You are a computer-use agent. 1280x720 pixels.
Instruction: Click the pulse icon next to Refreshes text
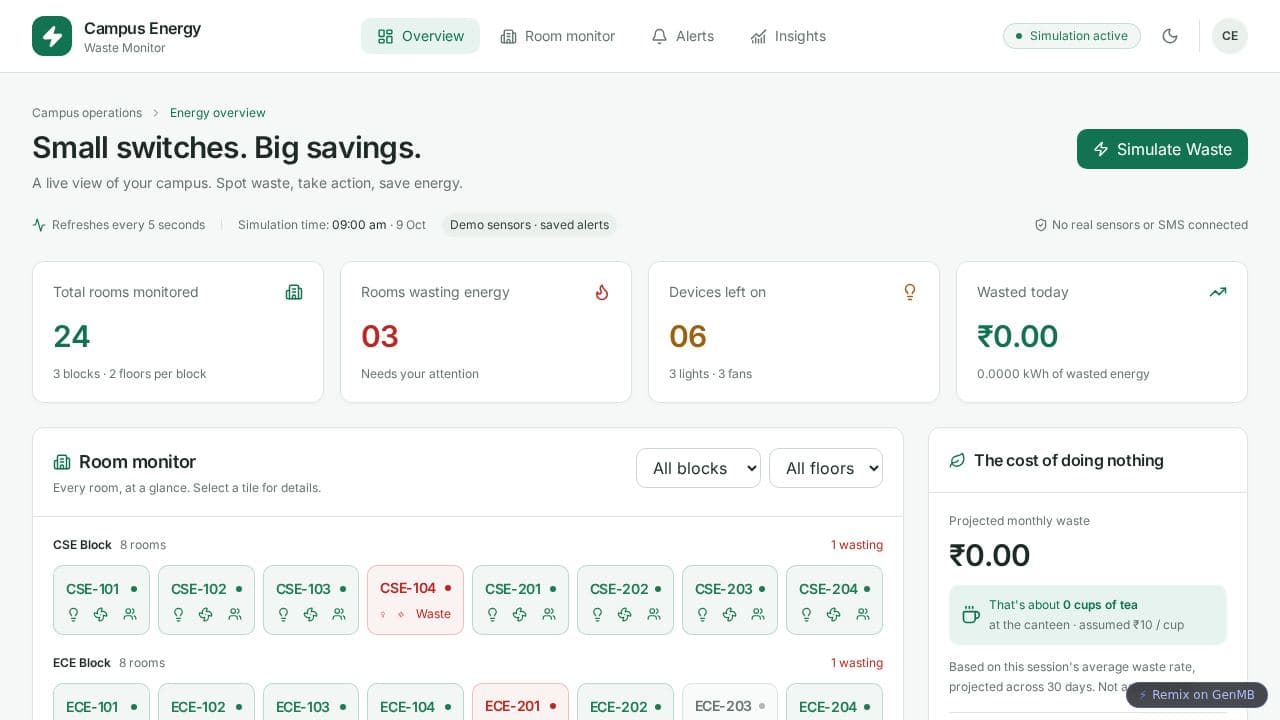pos(39,225)
